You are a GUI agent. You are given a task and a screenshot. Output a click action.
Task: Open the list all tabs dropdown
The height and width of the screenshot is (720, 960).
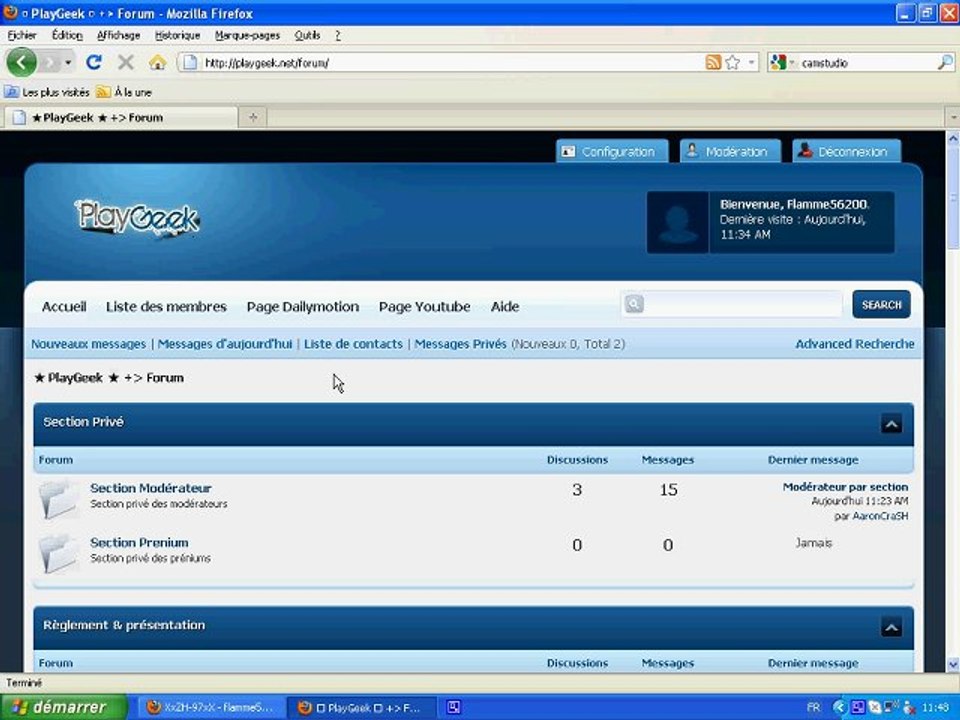point(953,117)
